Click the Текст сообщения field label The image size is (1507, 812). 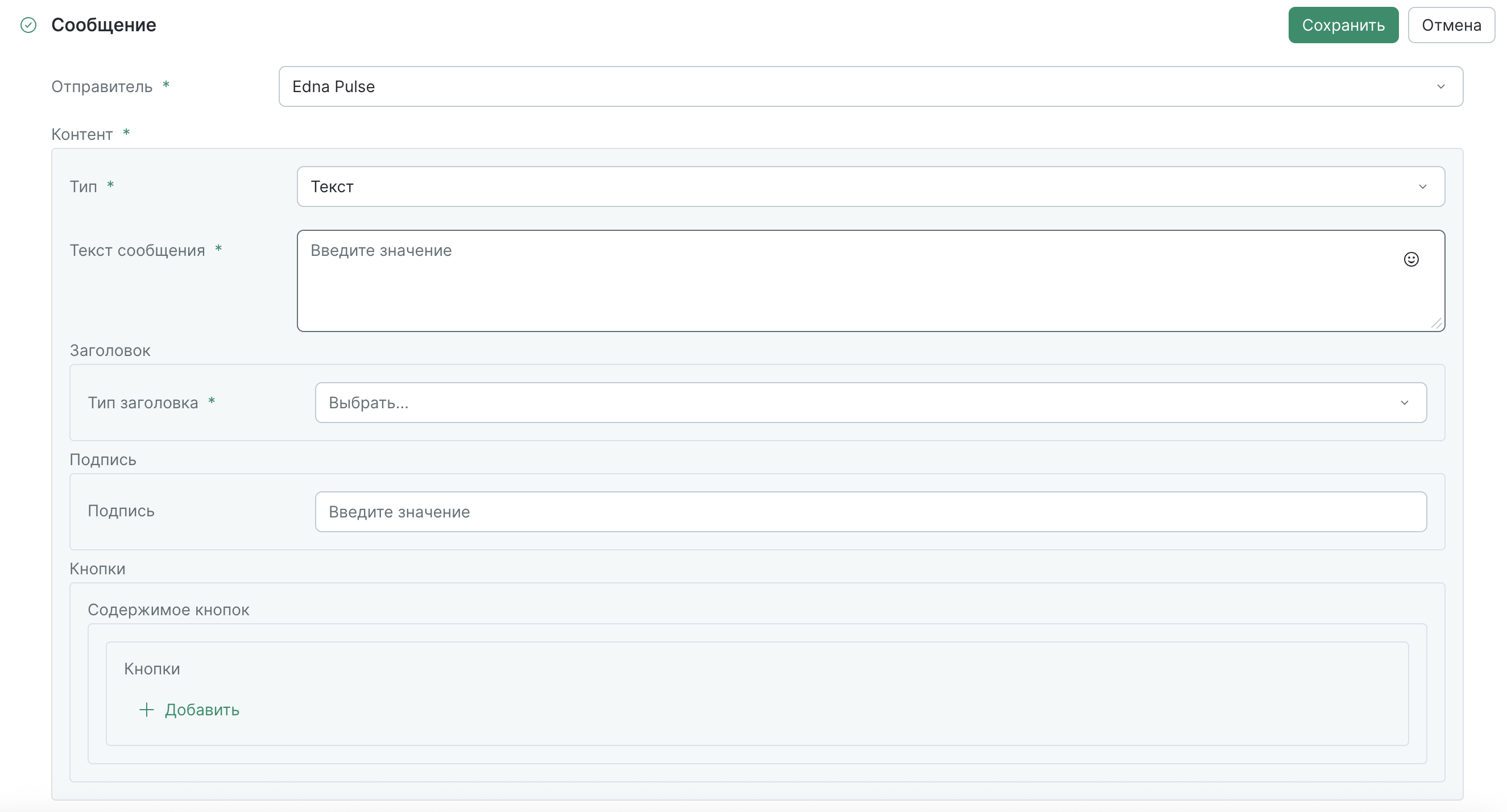tap(138, 250)
